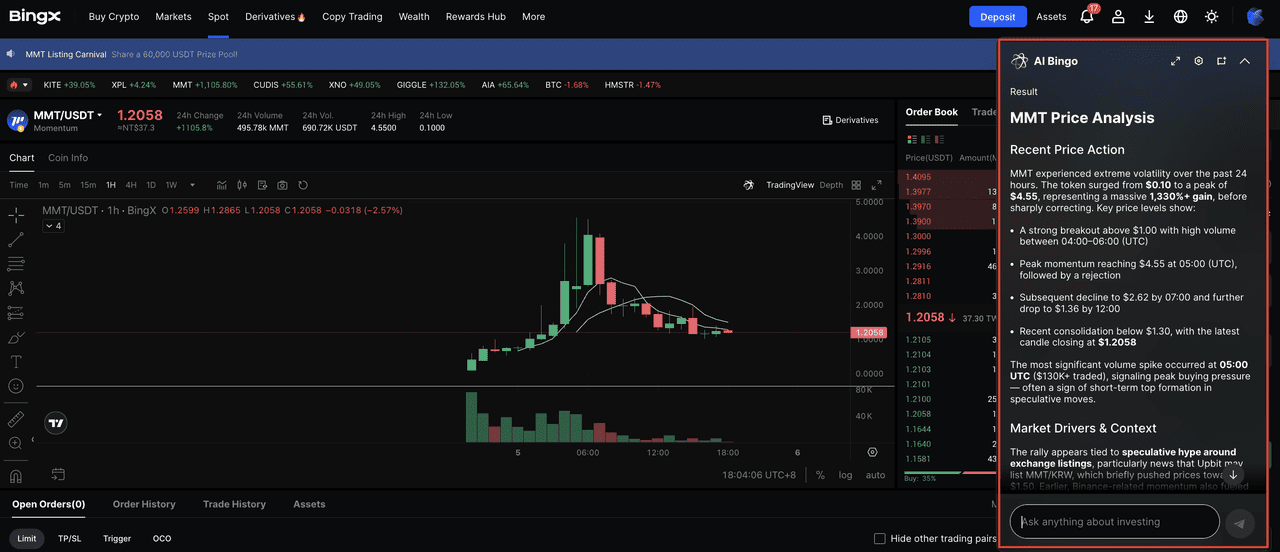The image size is (1280, 552).
Task: Expand the chart to fullscreen
Action: 877,185
